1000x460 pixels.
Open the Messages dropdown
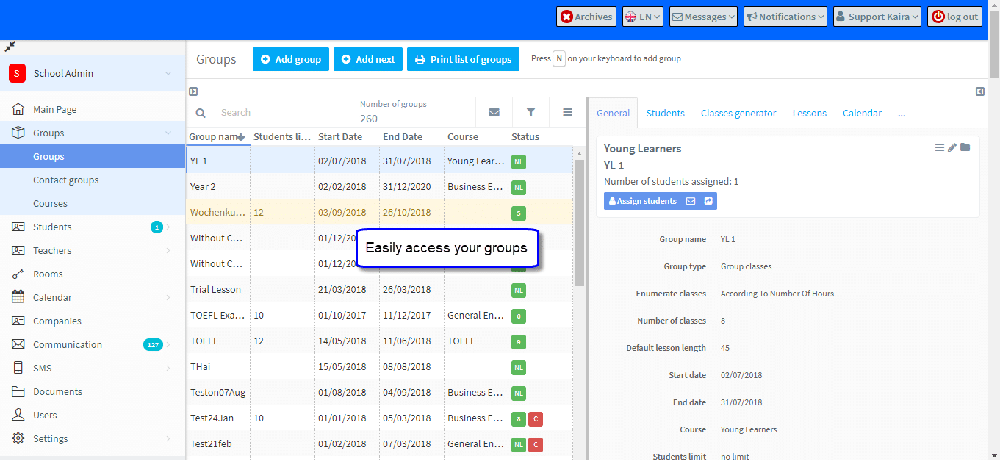point(703,17)
